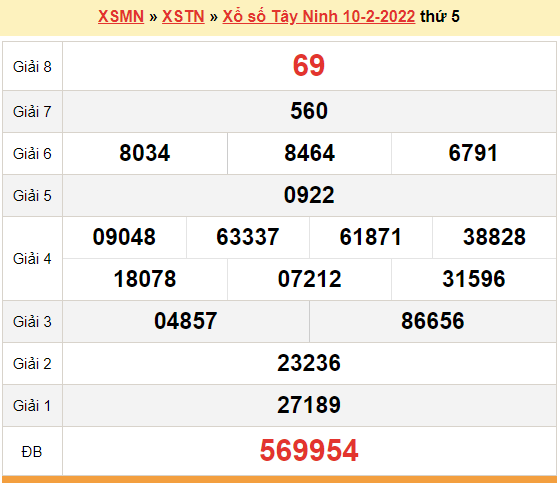560x483 pixels.
Task: Click the Giải 1 row label
Action: point(32,406)
